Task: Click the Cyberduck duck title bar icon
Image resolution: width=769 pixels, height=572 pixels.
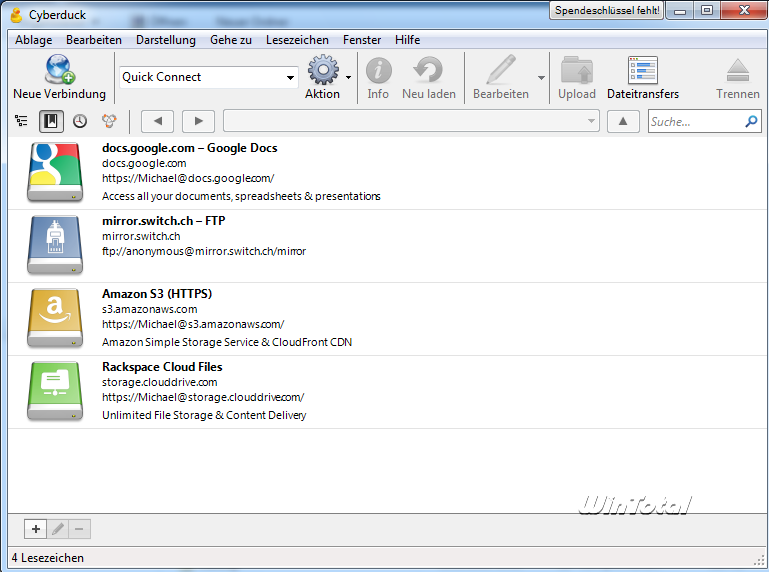Action: pos(17,15)
